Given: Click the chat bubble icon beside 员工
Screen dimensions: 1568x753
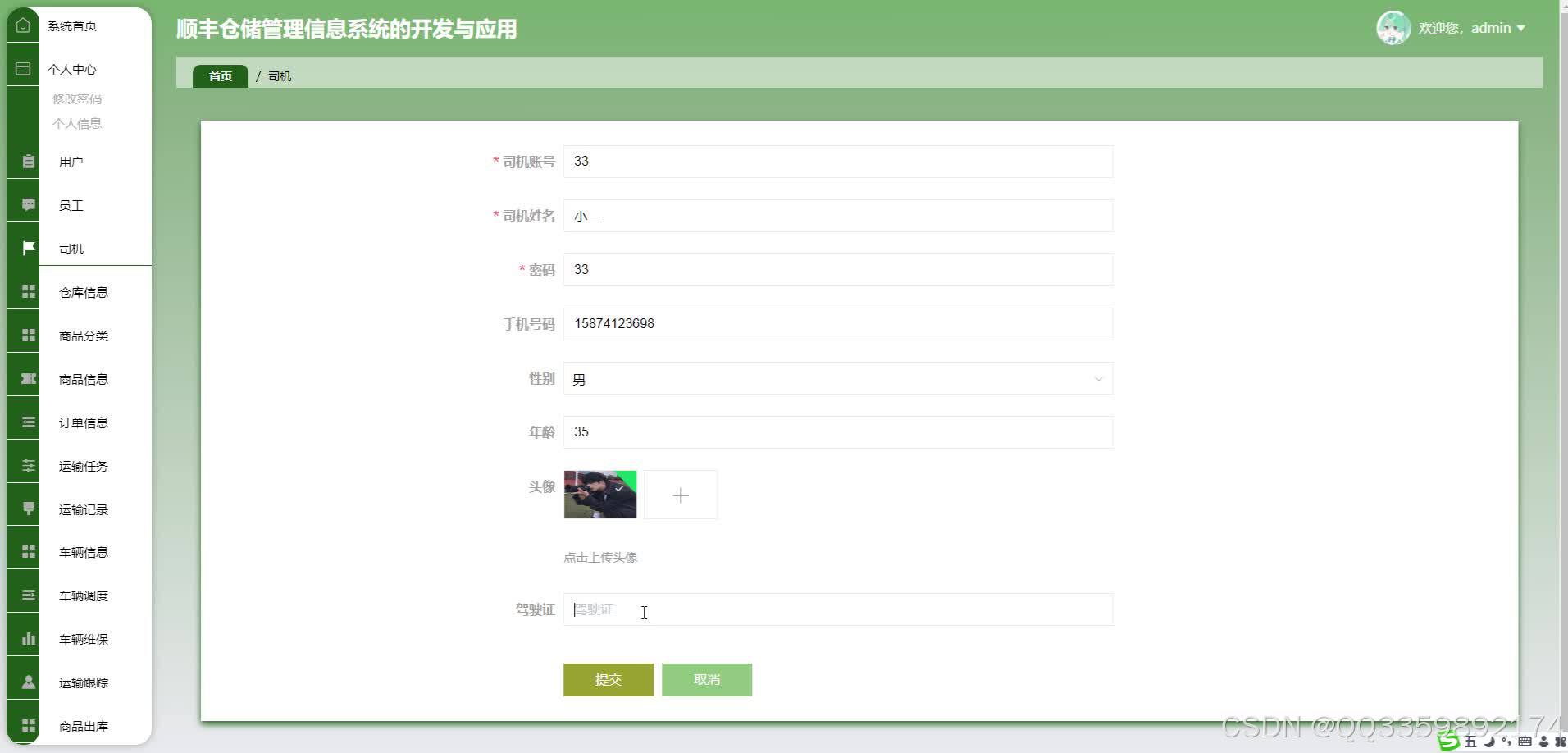Looking at the screenshot, I should (x=28, y=205).
